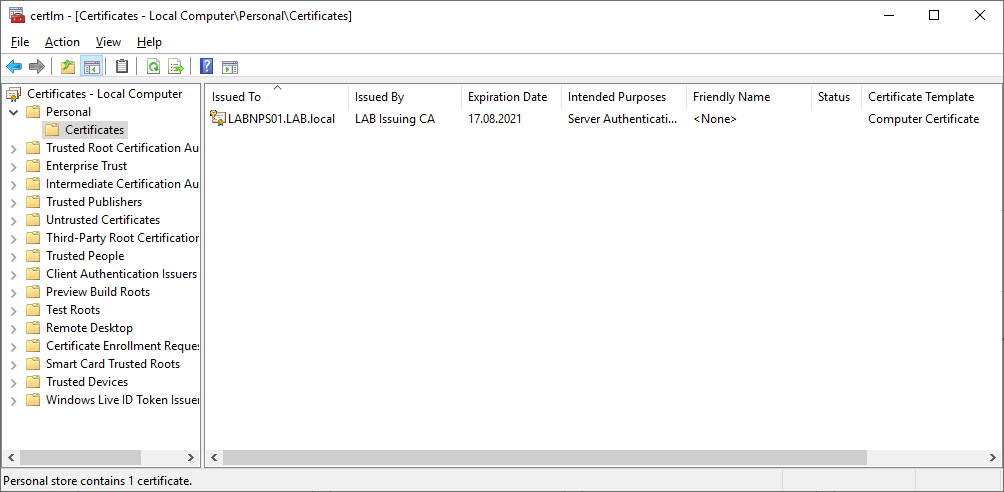Expand Trusted Root Certification Authorities node
Viewport: 1004px width, 492px height.
pos(13,148)
